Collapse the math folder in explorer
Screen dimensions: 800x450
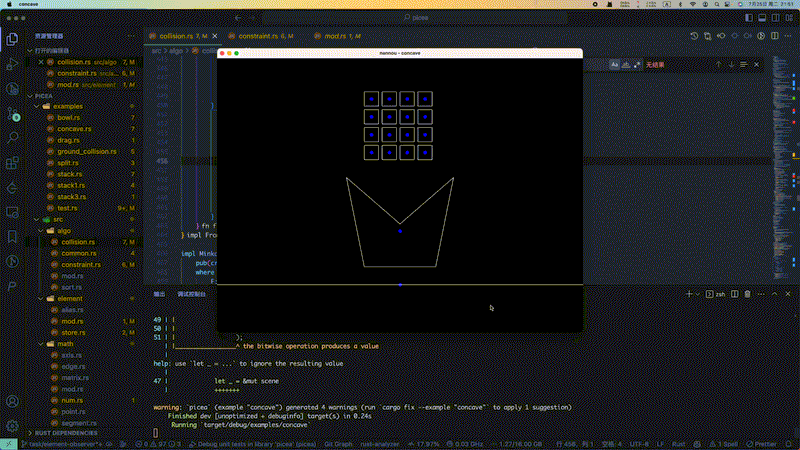pyautogui.click(x=65, y=343)
